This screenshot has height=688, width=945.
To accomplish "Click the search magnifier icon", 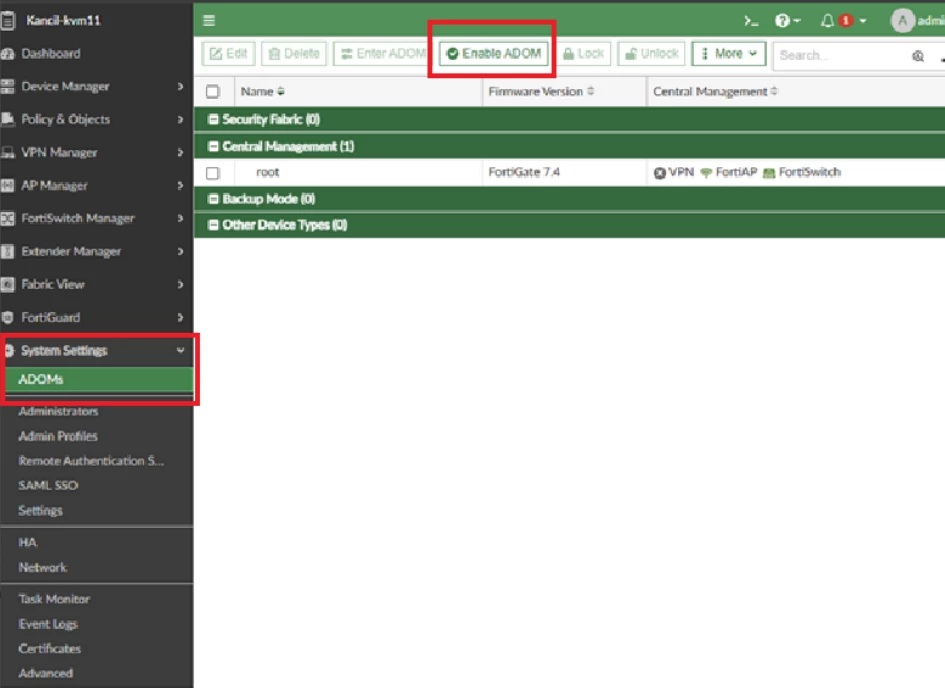I will (x=918, y=55).
